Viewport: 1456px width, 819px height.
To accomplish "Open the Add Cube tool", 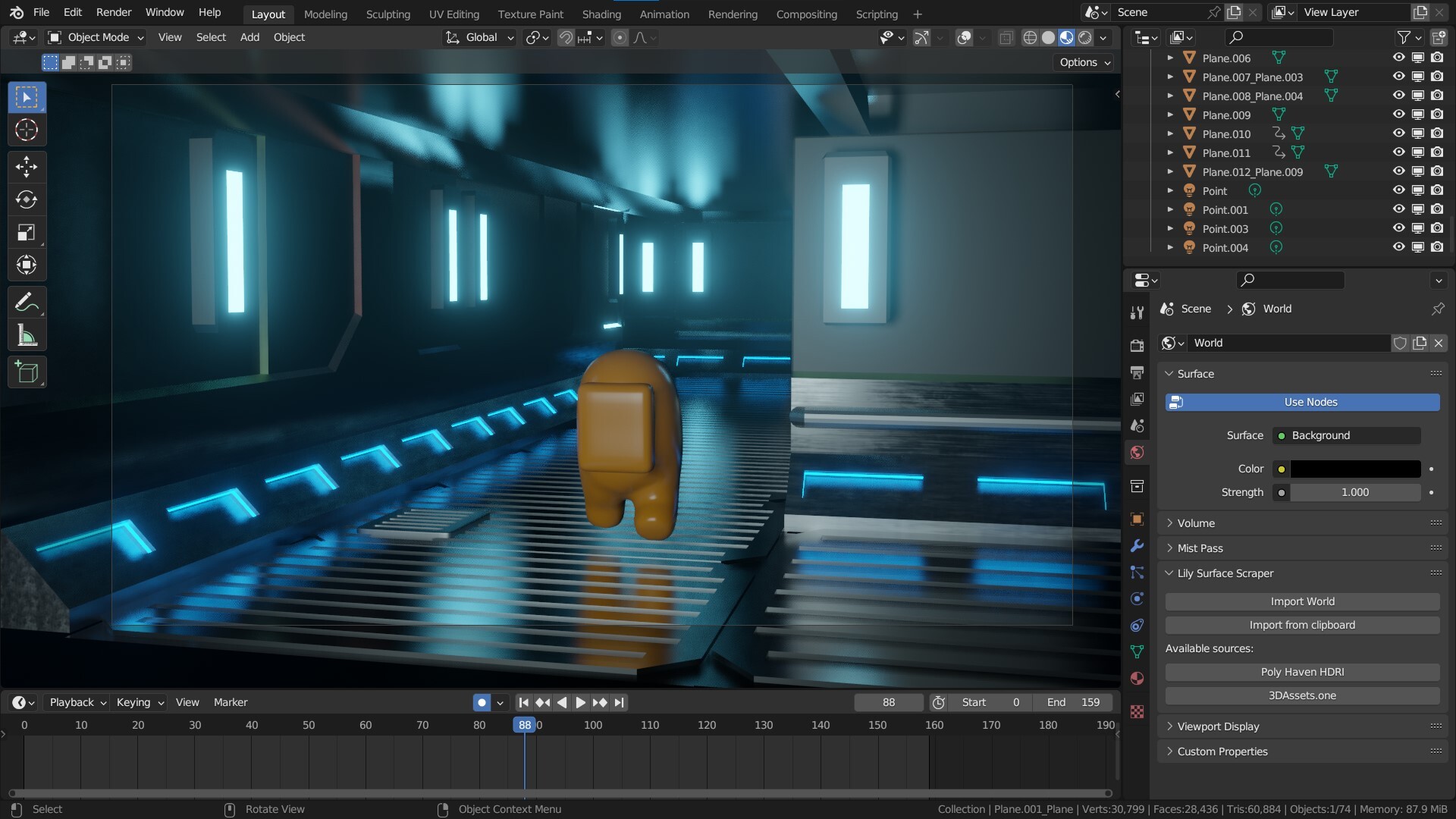I will tap(27, 372).
